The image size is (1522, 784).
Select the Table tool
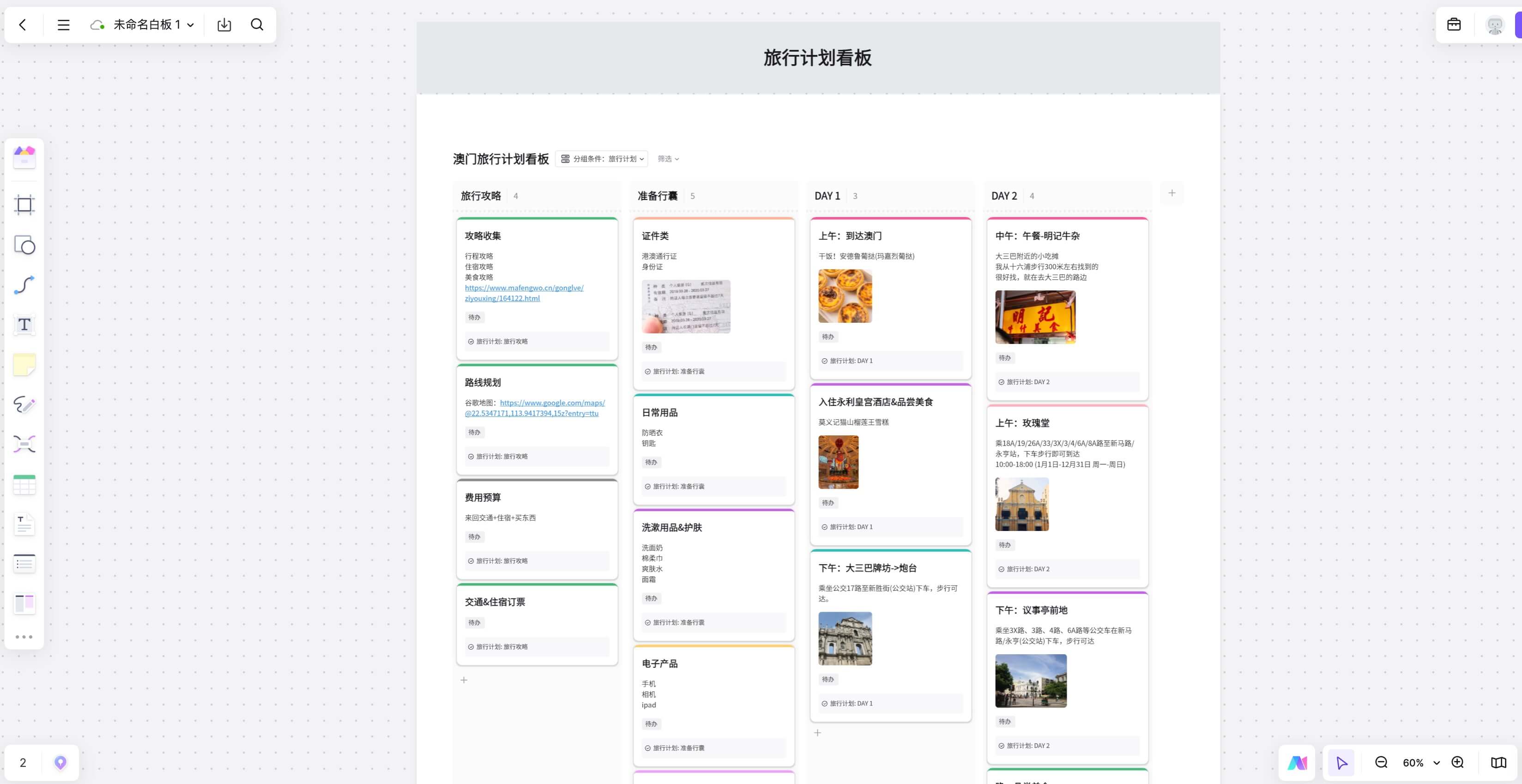point(24,484)
